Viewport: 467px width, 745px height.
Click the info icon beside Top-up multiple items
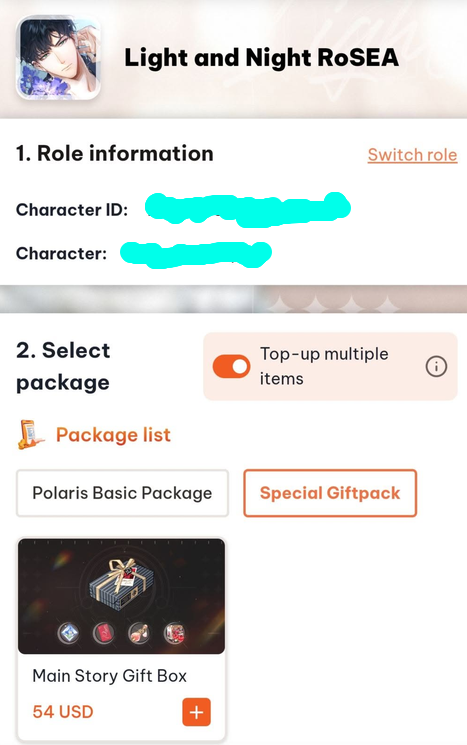436,366
